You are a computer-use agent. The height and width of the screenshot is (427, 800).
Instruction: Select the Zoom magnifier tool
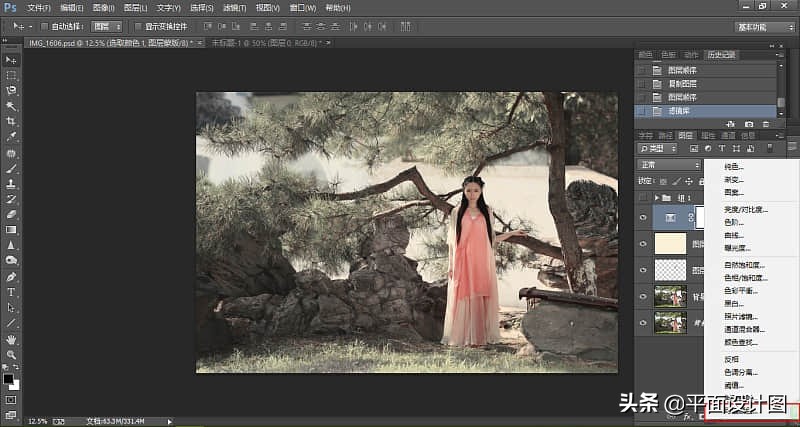tap(12, 355)
